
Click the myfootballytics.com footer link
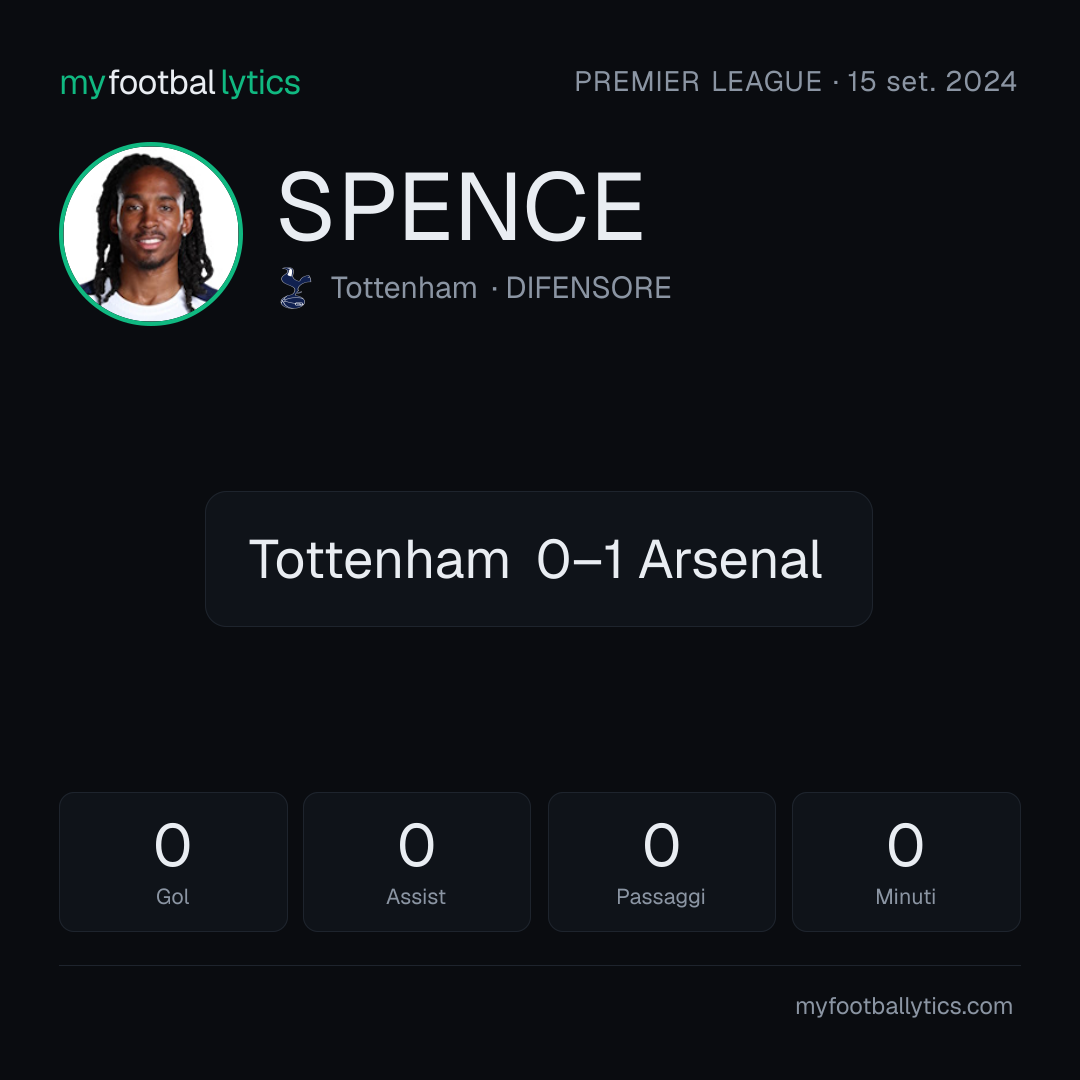tap(904, 1006)
